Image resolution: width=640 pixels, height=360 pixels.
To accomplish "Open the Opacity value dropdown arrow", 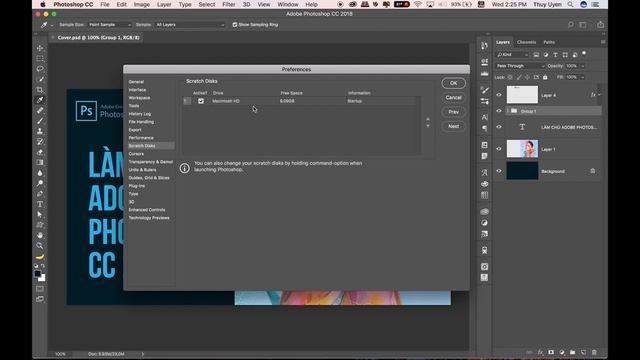I will [x=583, y=66].
